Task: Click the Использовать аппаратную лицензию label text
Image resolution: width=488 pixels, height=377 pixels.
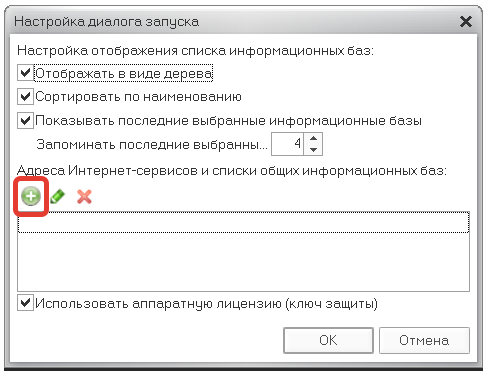Action: click(206, 304)
